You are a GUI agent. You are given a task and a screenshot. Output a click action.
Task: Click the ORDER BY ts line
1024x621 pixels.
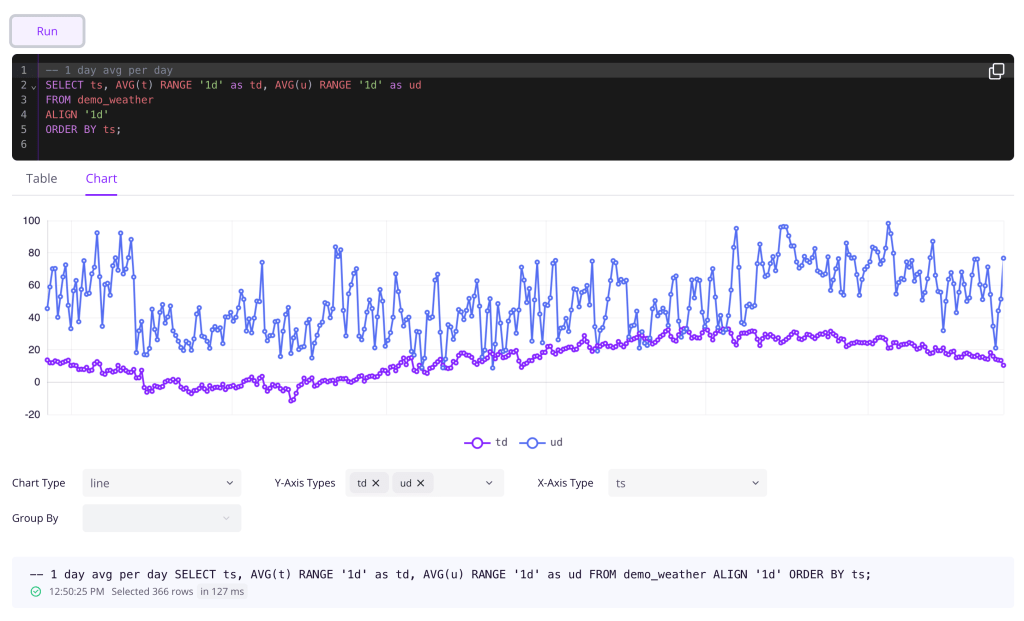point(83,129)
